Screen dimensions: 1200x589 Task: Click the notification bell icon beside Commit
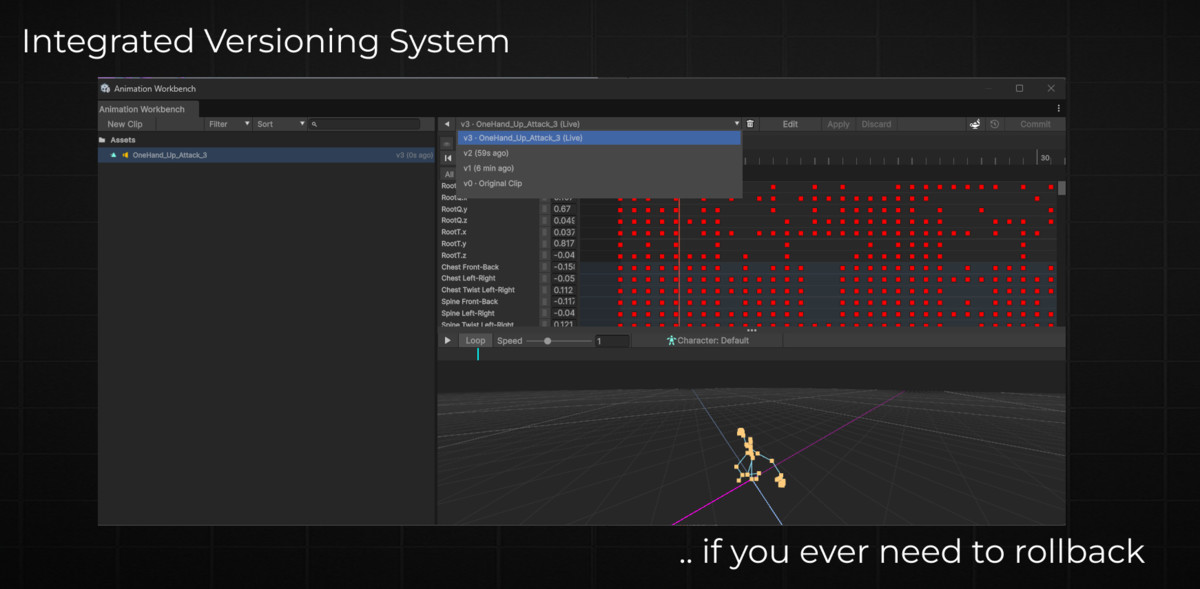click(975, 123)
